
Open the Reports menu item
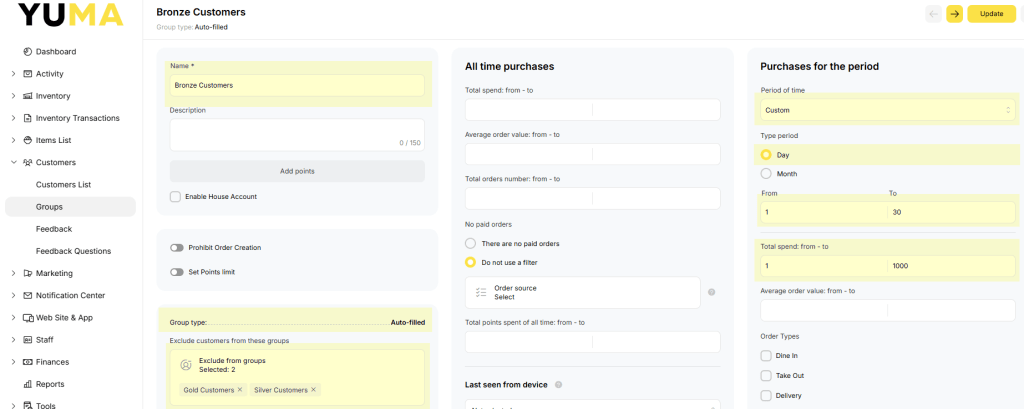pos(50,384)
